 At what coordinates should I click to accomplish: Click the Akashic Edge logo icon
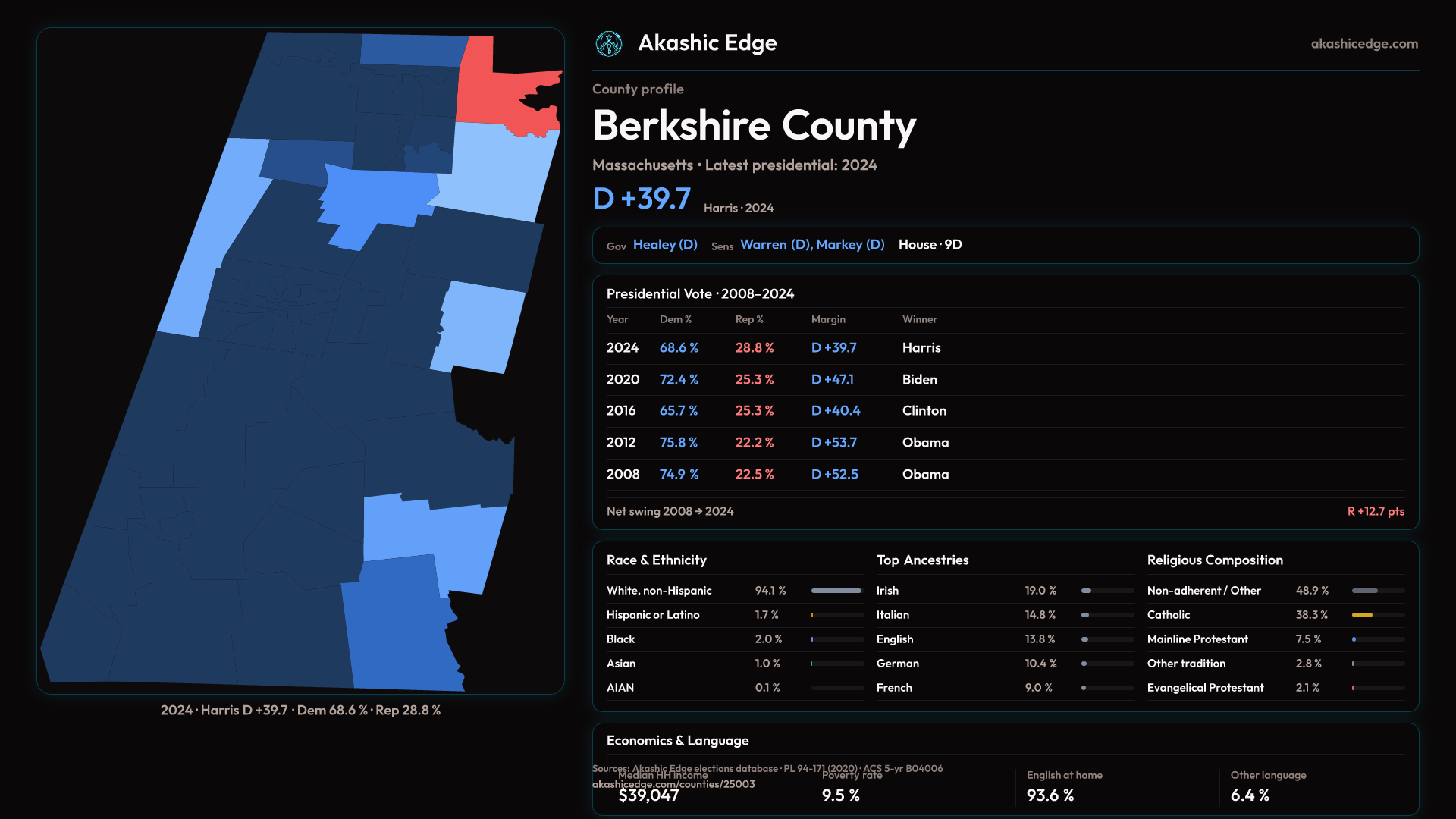[608, 44]
